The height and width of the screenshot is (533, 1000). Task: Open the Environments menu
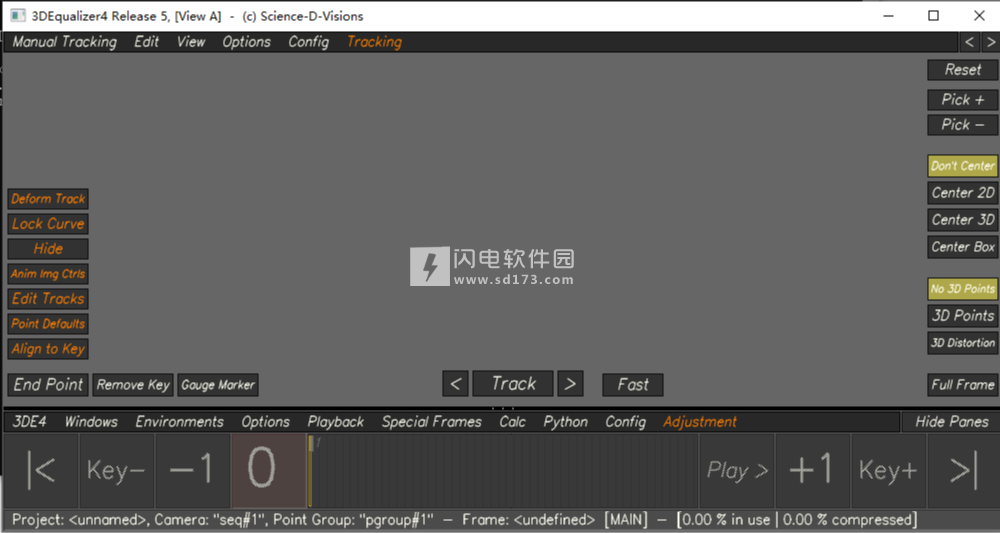[179, 422]
